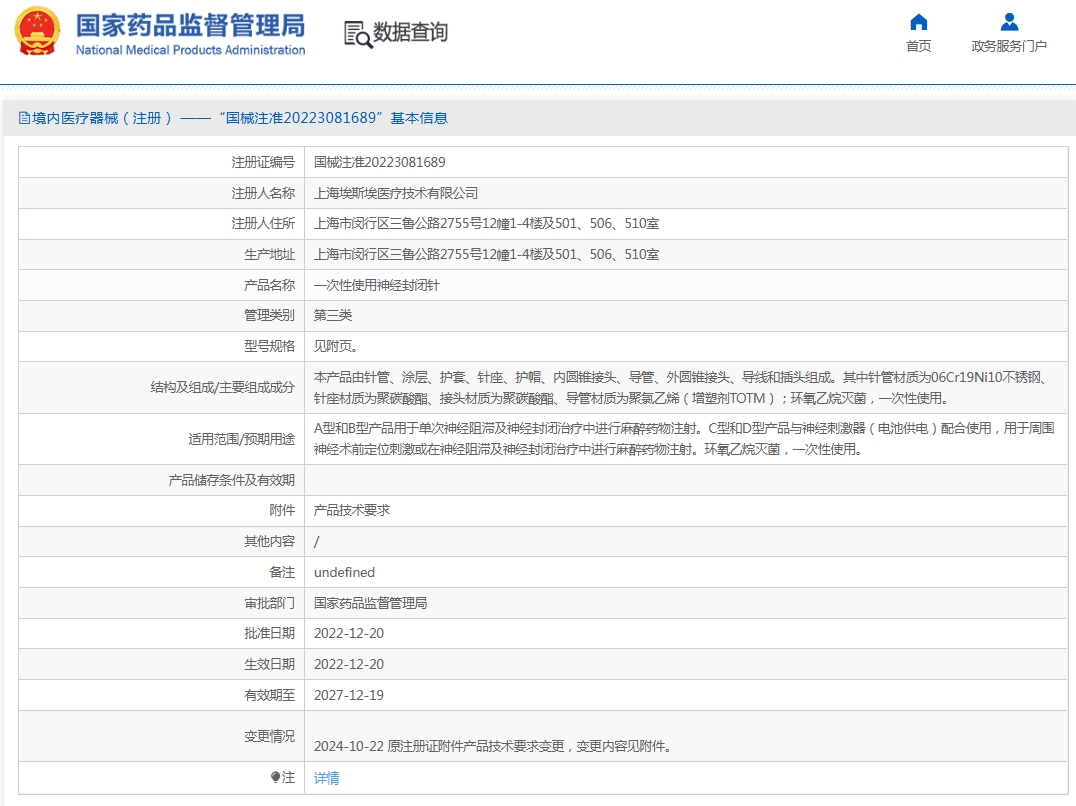
Task: Click the 适用范围/预期用途 label
Action: tap(242, 439)
